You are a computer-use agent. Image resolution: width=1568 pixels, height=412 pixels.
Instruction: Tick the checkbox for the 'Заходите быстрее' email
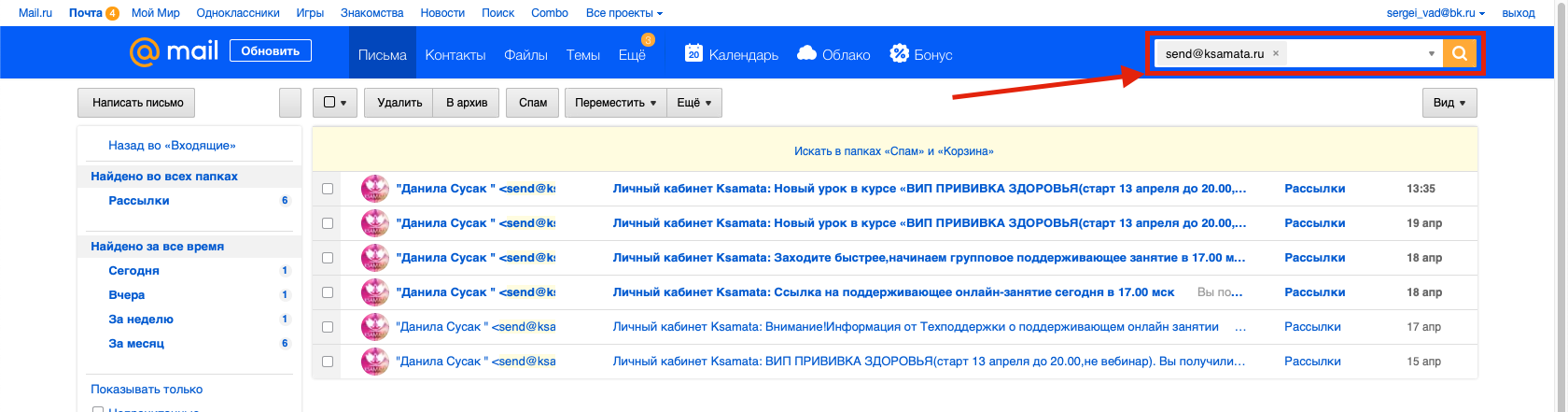coord(328,258)
